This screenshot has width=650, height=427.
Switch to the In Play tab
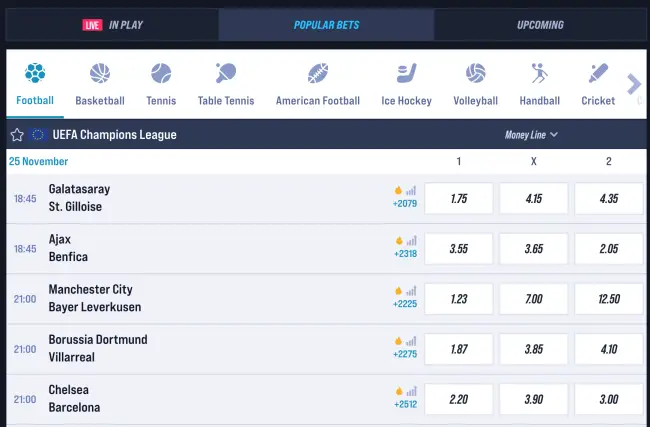click(112, 25)
